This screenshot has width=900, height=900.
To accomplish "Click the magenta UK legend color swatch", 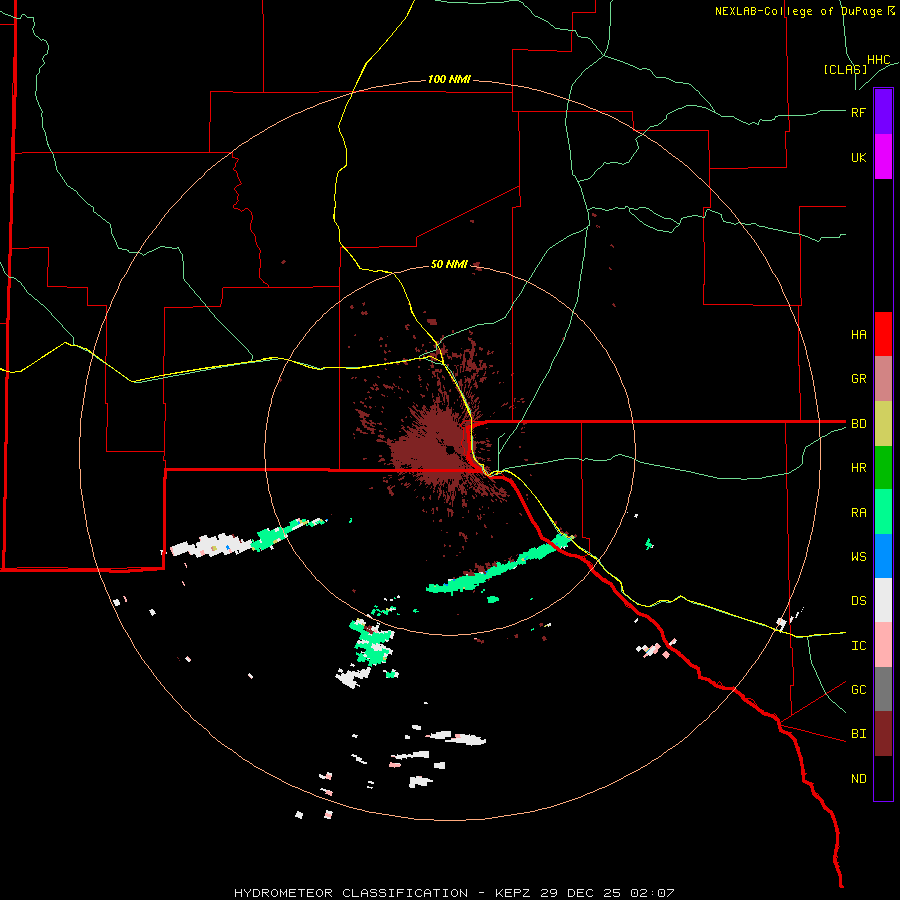I will click(x=883, y=157).
